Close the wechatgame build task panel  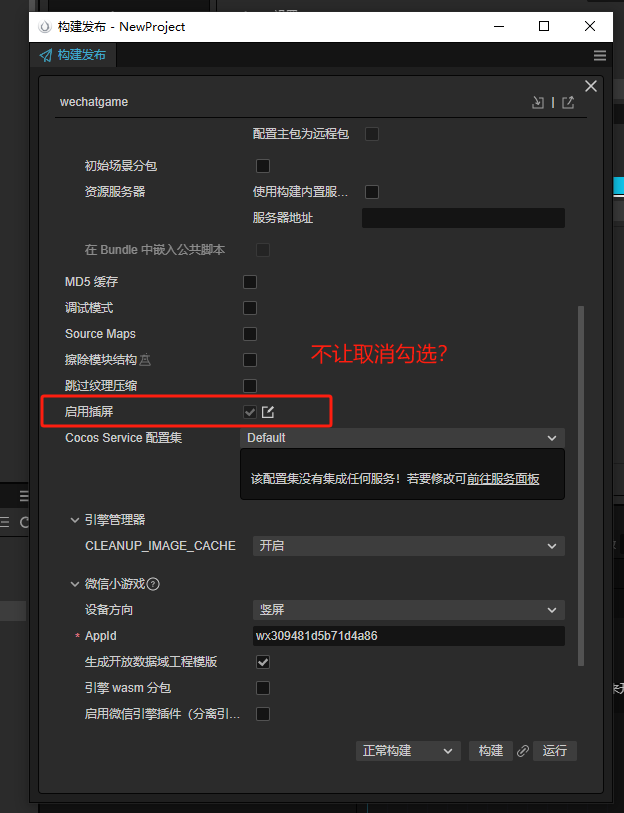591,86
